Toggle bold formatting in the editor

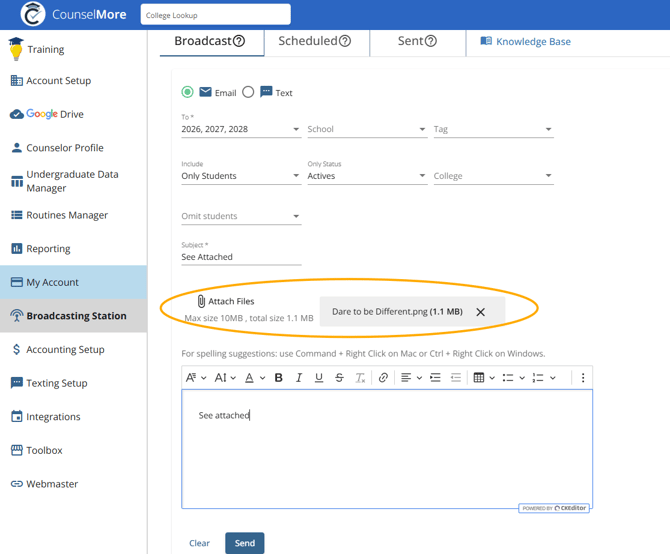(278, 378)
